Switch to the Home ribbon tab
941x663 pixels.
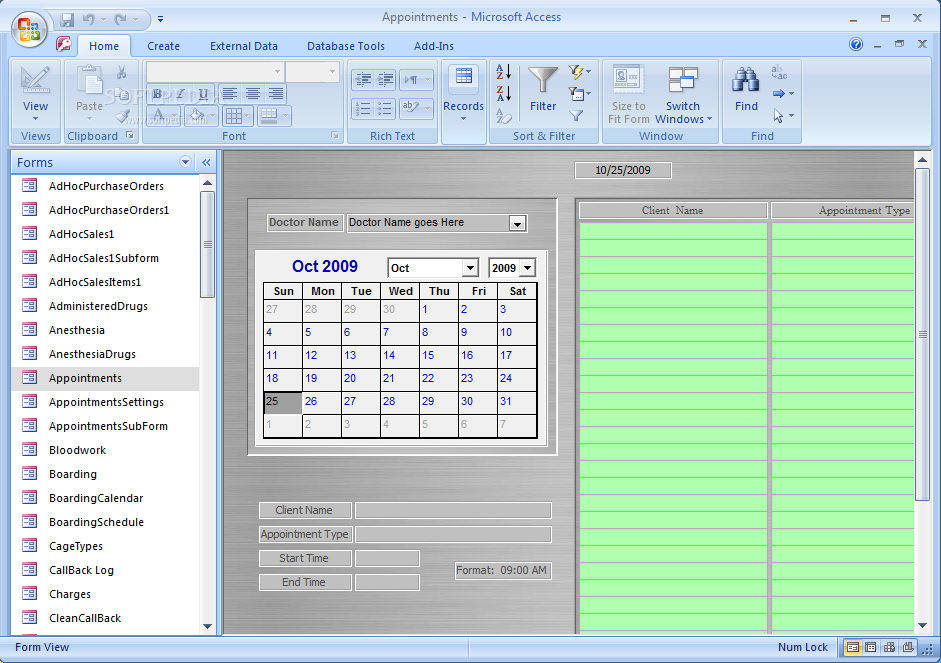pos(104,46)
